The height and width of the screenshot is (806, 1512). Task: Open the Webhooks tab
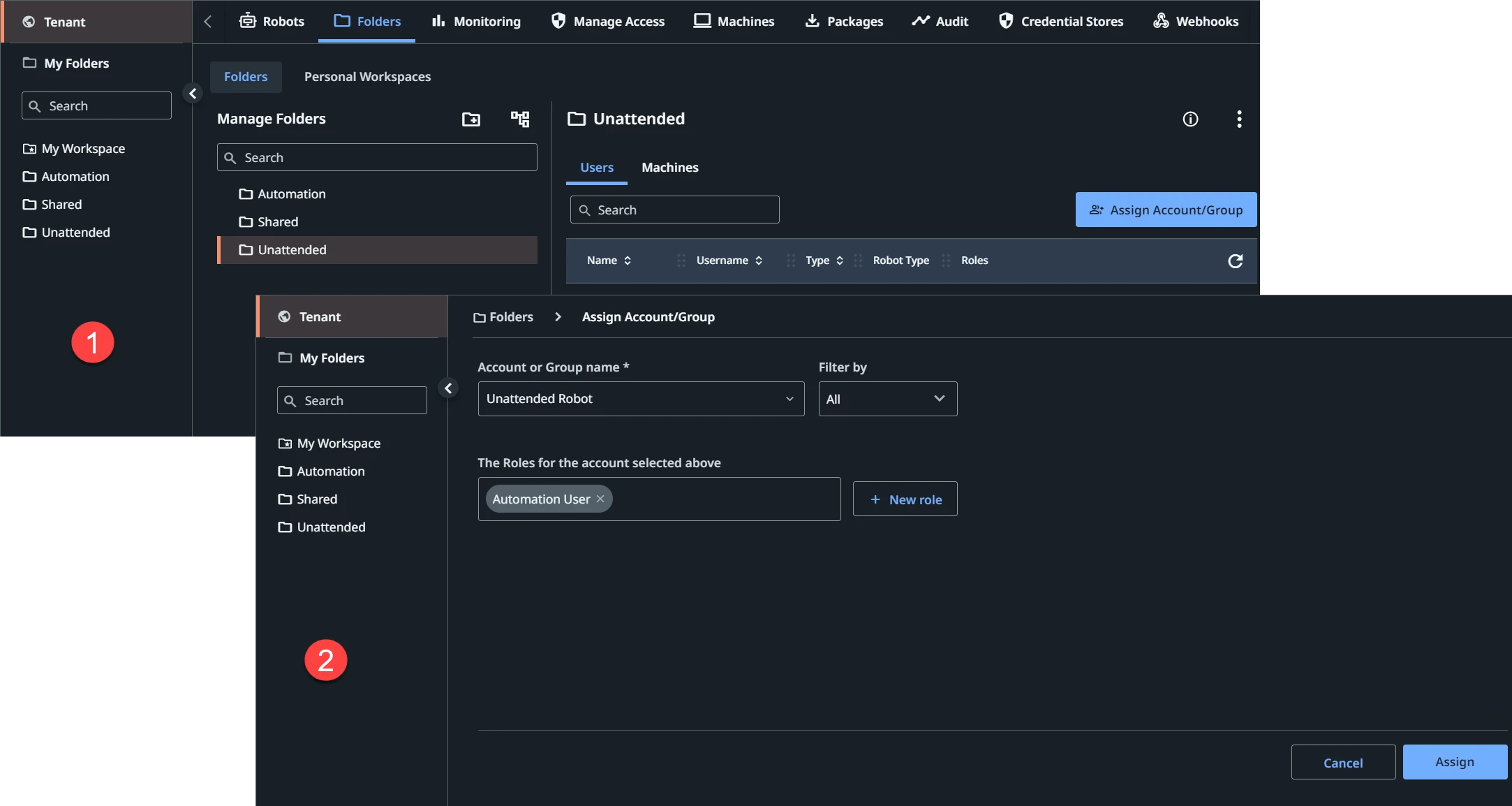[x=1196, y=21]
